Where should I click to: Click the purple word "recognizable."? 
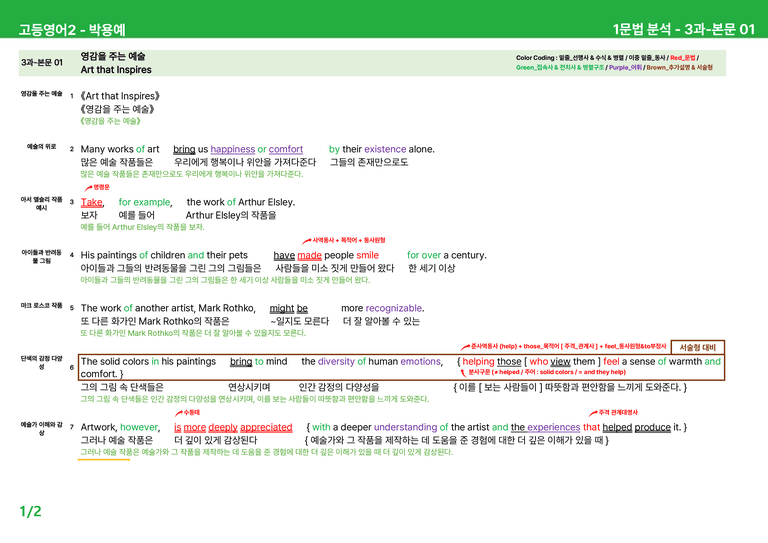pos(395,308)
